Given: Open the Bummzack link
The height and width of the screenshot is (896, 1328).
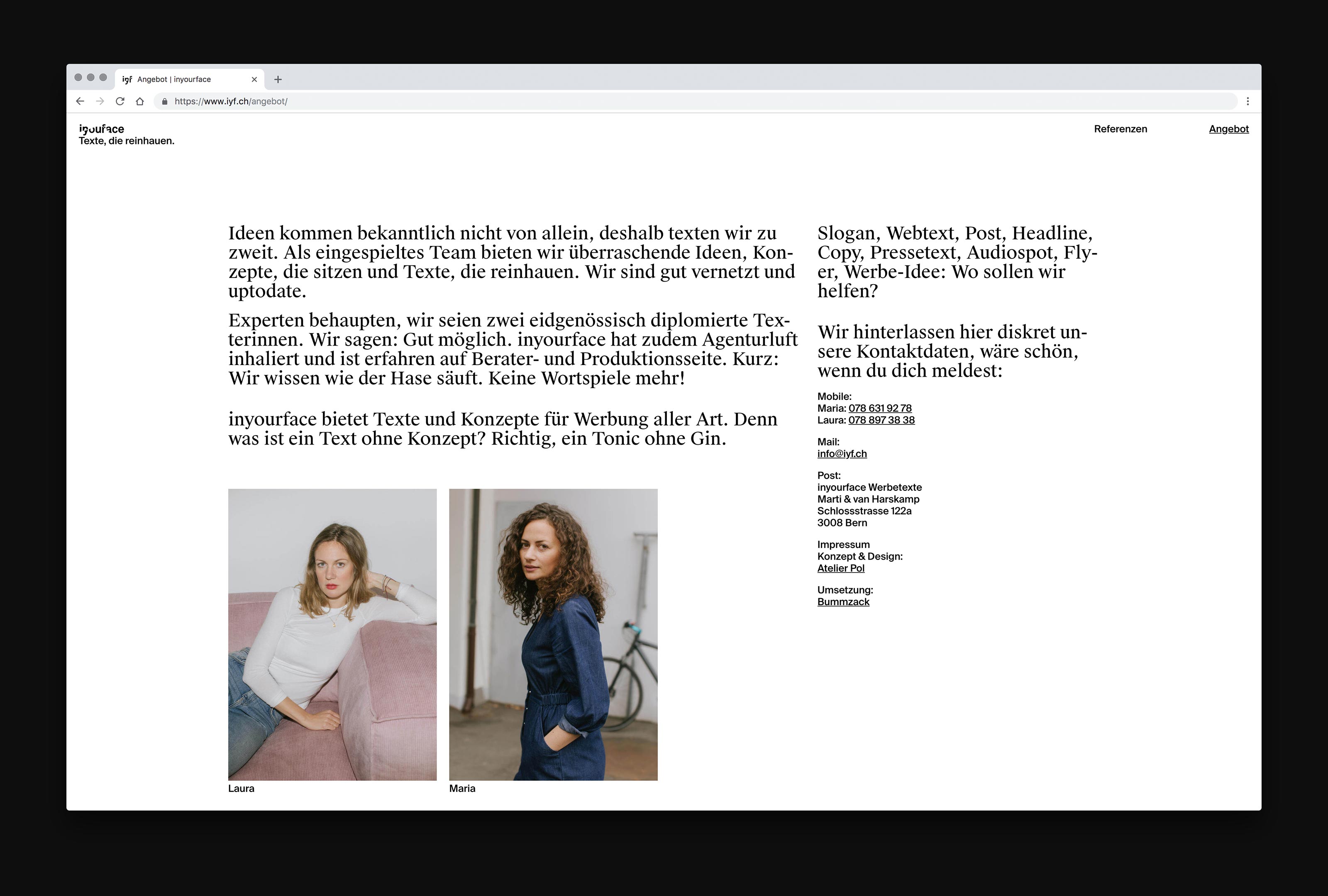Looking at the screenshot, I should (843, 602).
